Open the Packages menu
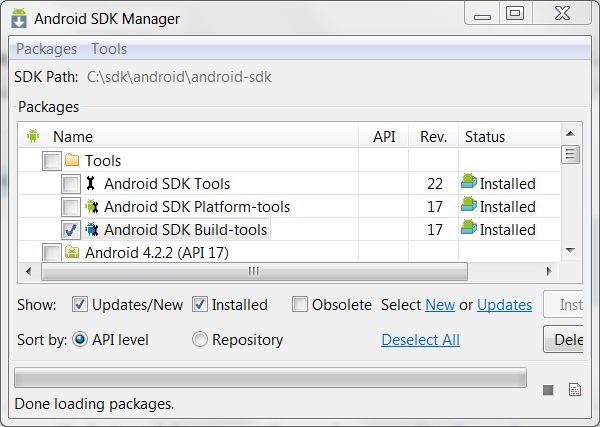600x427 pixels. pos(47,49)
